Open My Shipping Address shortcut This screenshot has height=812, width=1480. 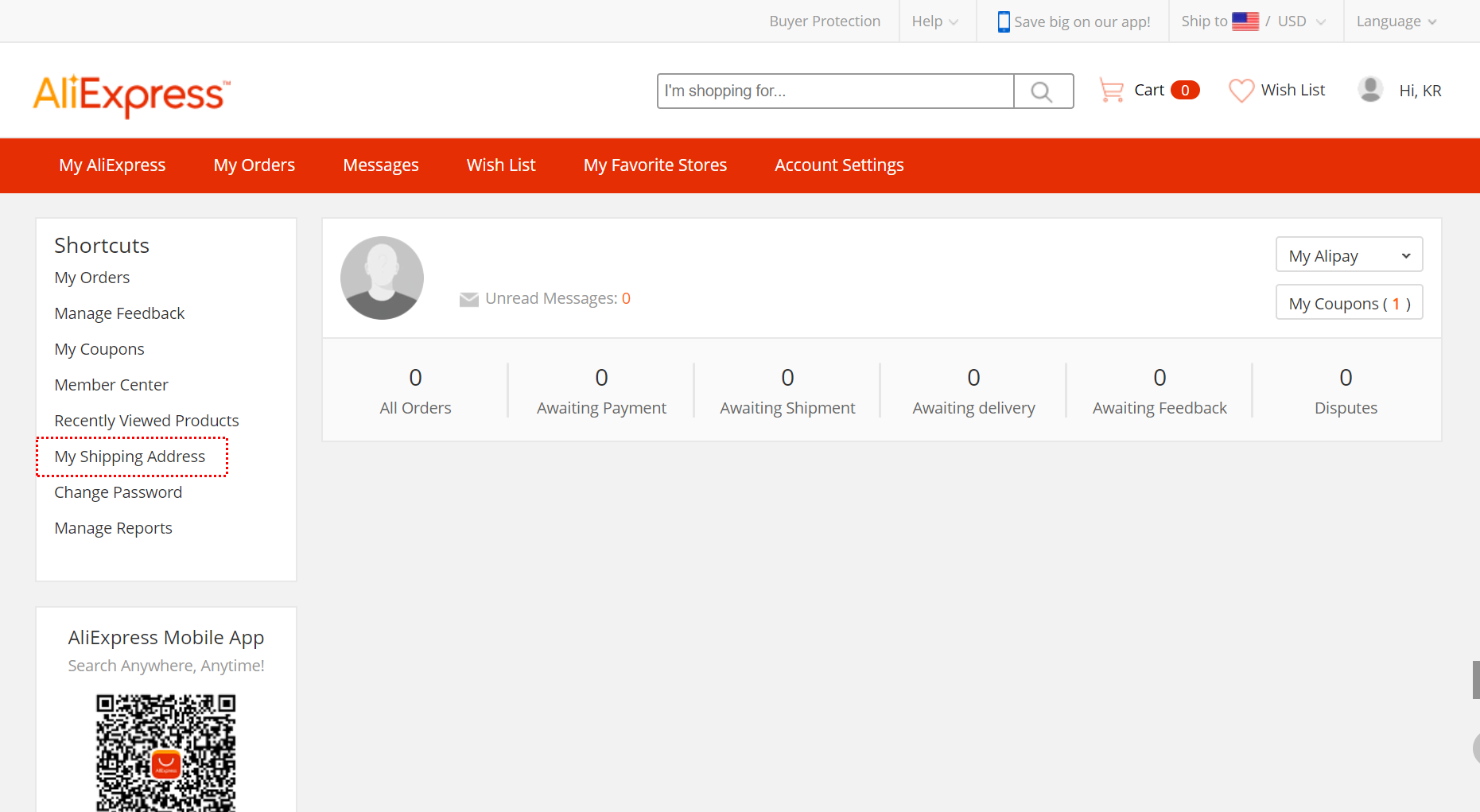130,457
